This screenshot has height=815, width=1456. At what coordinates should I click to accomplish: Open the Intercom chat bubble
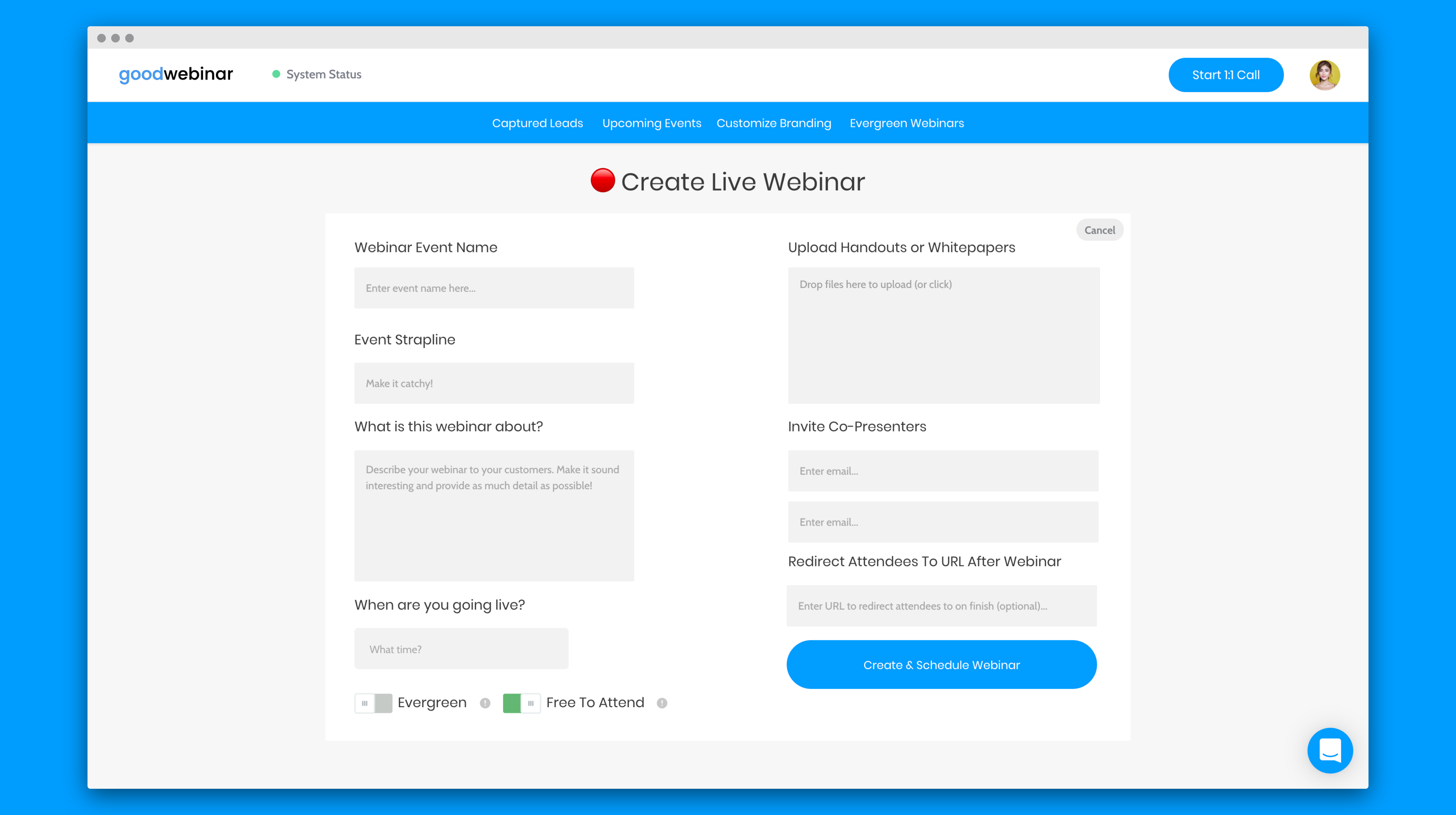tap(1330, 751)
